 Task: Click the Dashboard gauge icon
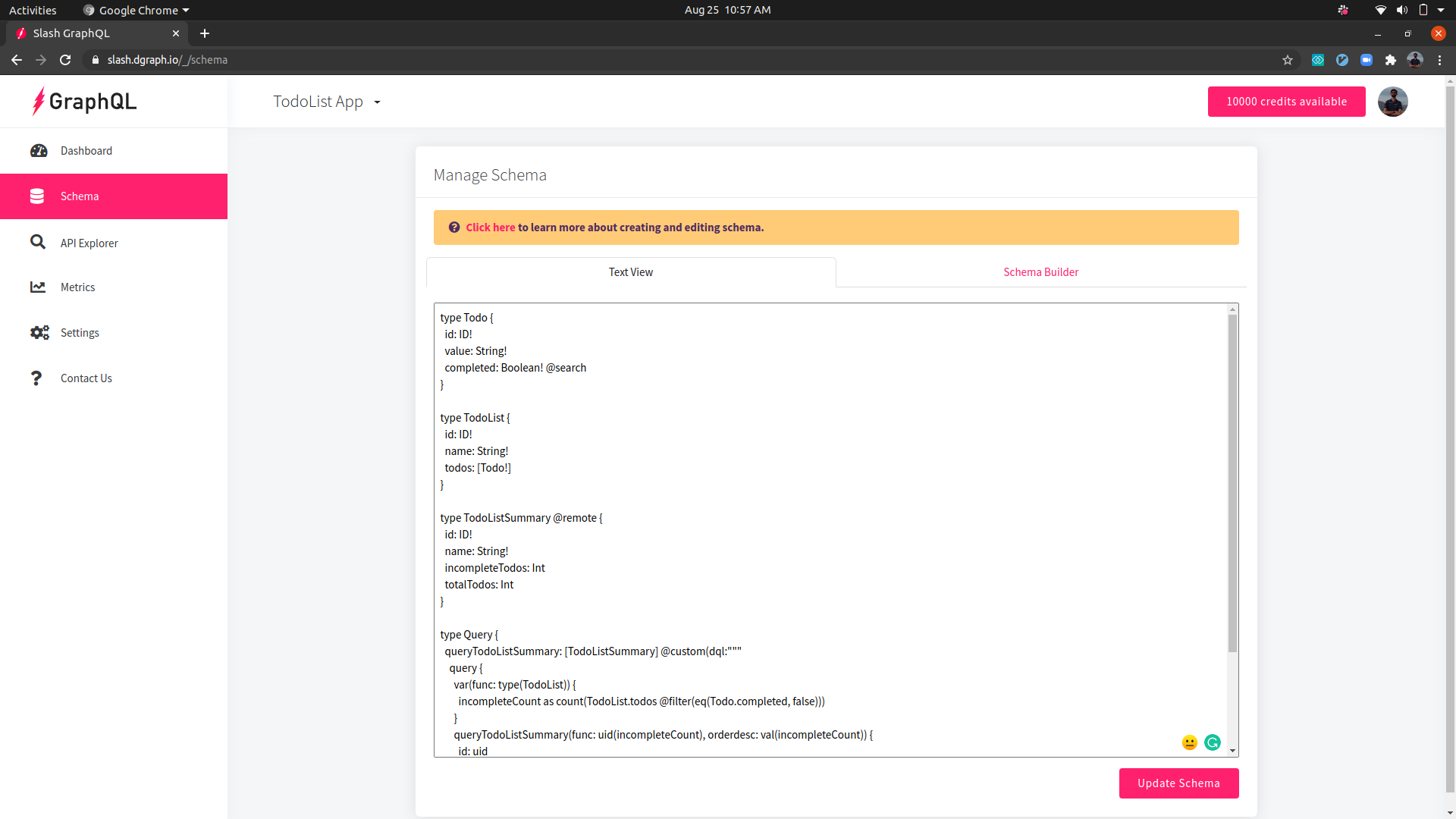39,151
